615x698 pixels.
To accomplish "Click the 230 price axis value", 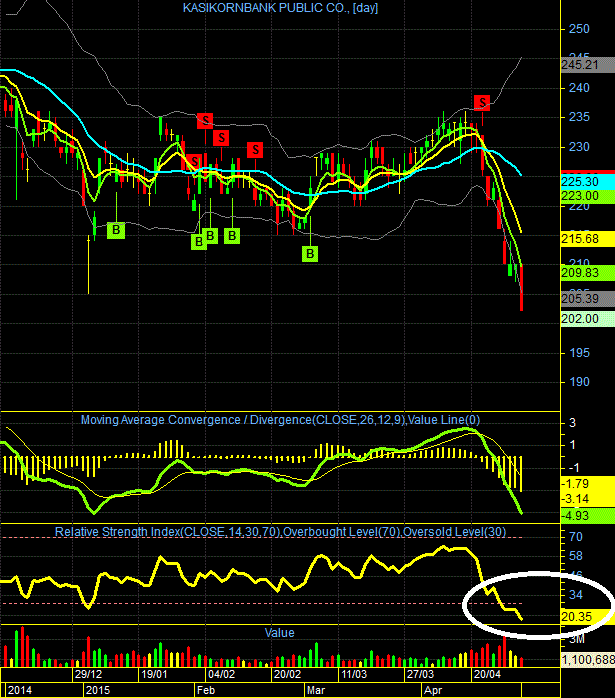I will pos(579,147).
